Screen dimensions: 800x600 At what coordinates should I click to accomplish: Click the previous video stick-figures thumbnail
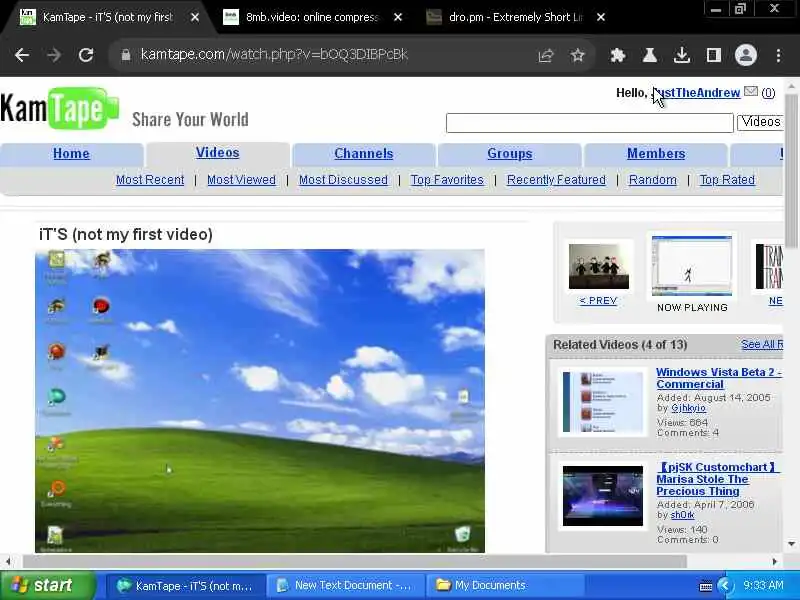pyautogui.click(x=599, y=266)
